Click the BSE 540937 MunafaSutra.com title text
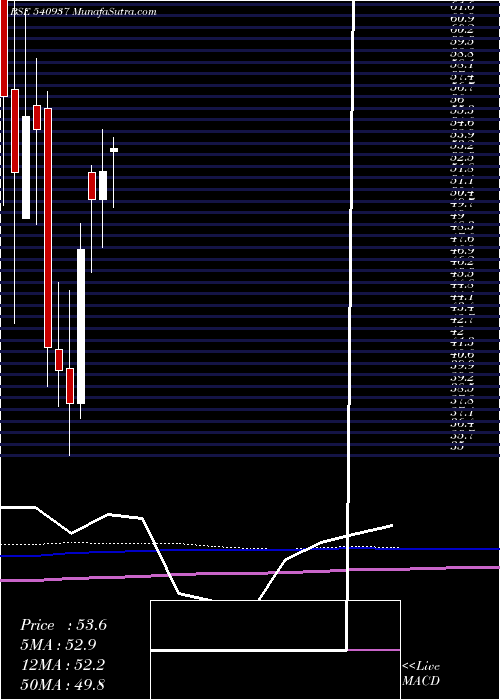The height and width of the screenshot is (700, 500). pos(83,12)
